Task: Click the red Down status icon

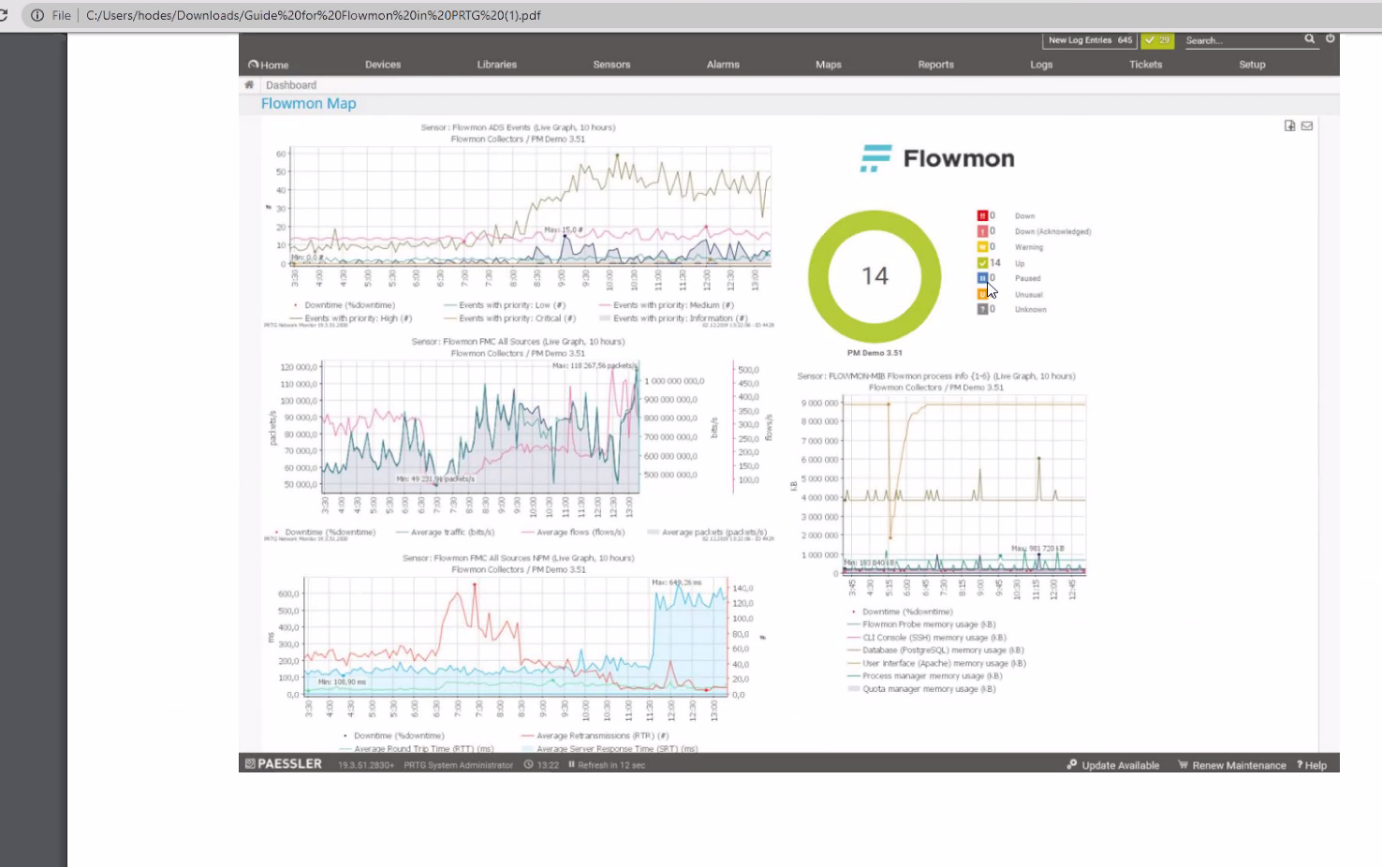Action: [982, 215]
